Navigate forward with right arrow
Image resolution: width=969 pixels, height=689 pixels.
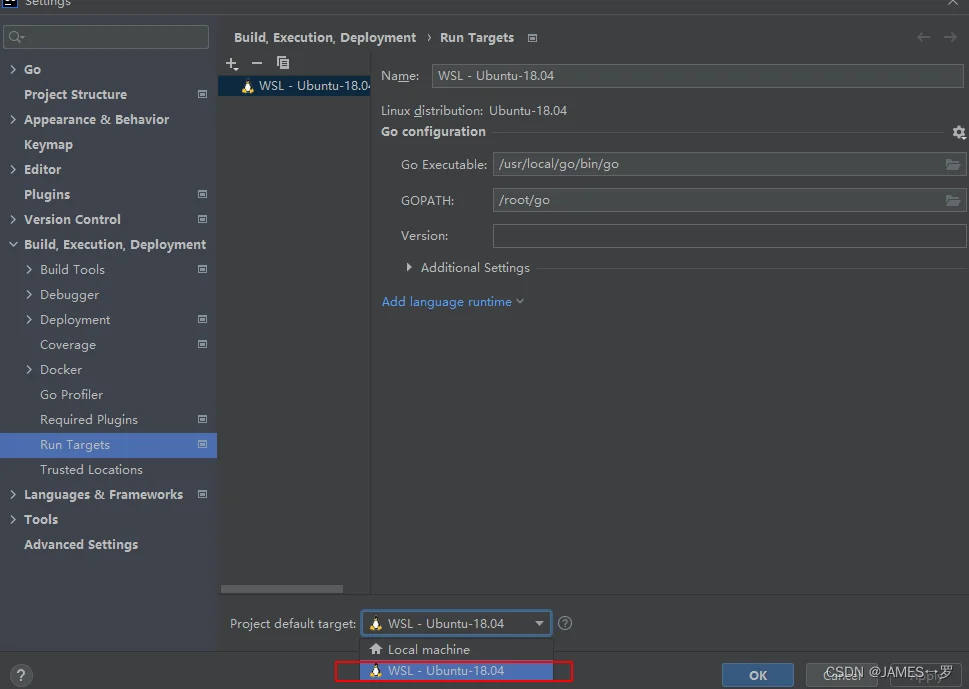[950, 38]
